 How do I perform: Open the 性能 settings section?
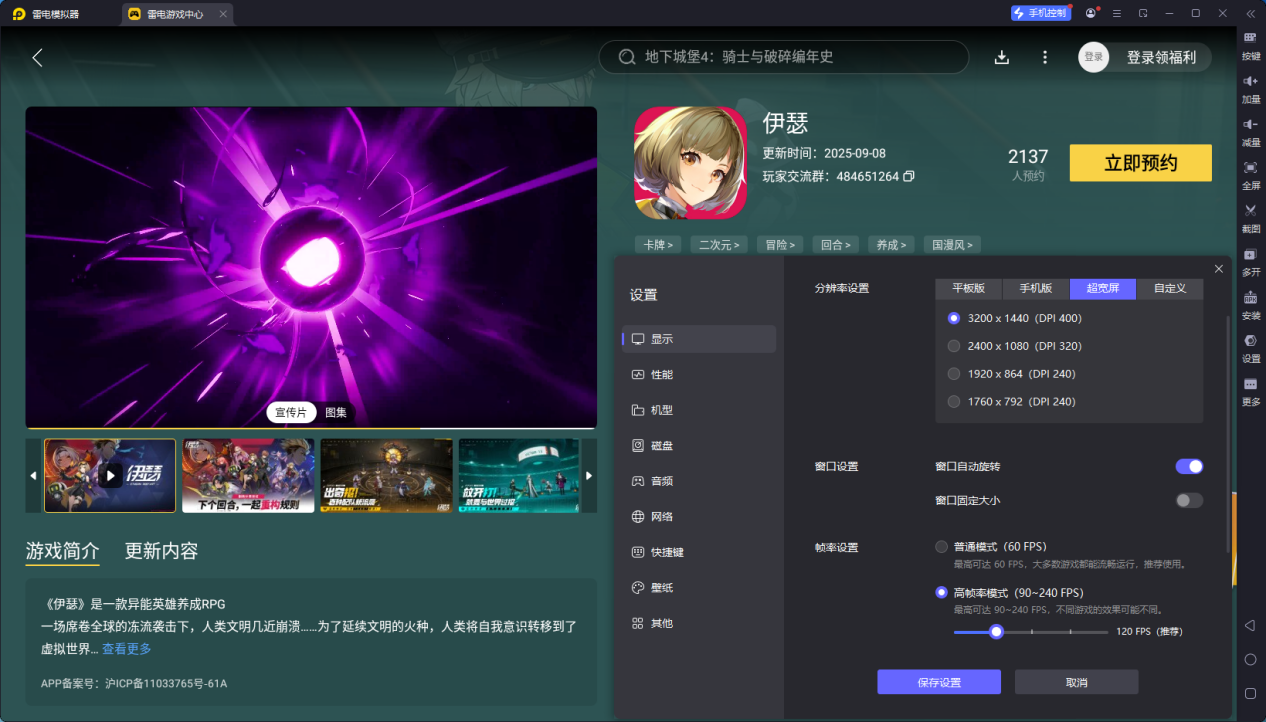coord(699,374)
